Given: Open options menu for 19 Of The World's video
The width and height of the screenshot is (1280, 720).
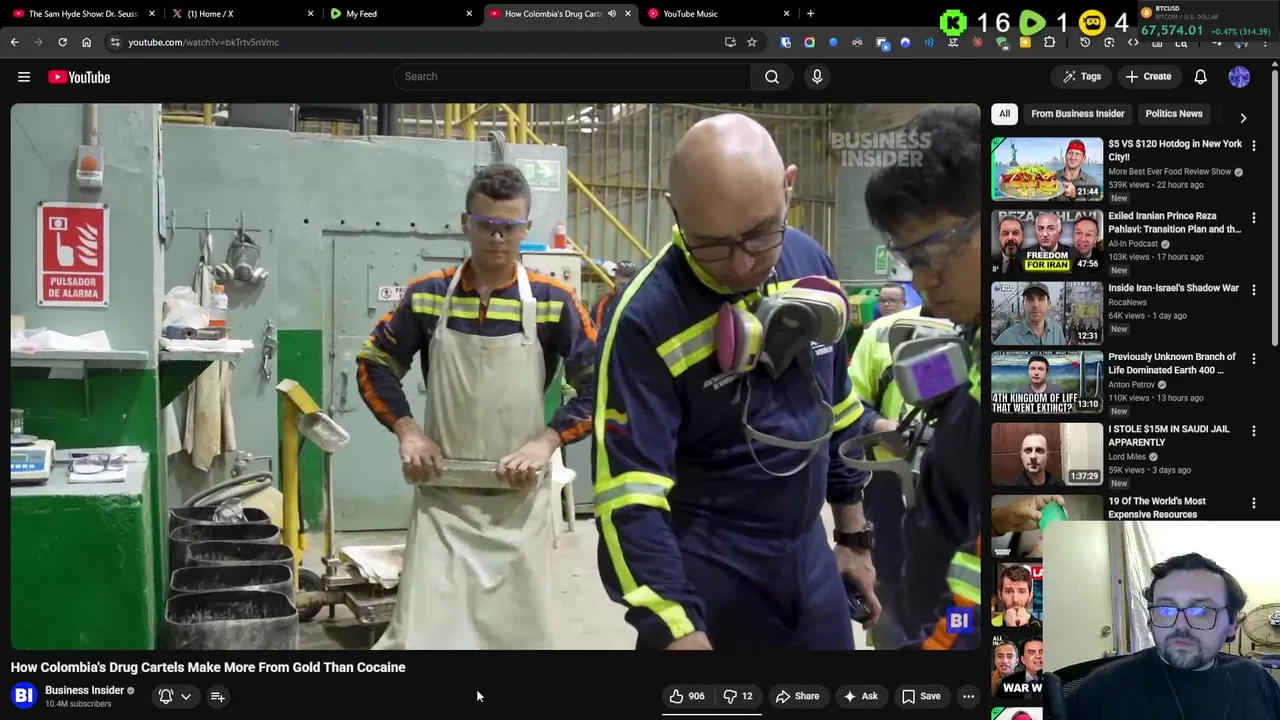Looking at the screenshot, I should click(1253, 503).
